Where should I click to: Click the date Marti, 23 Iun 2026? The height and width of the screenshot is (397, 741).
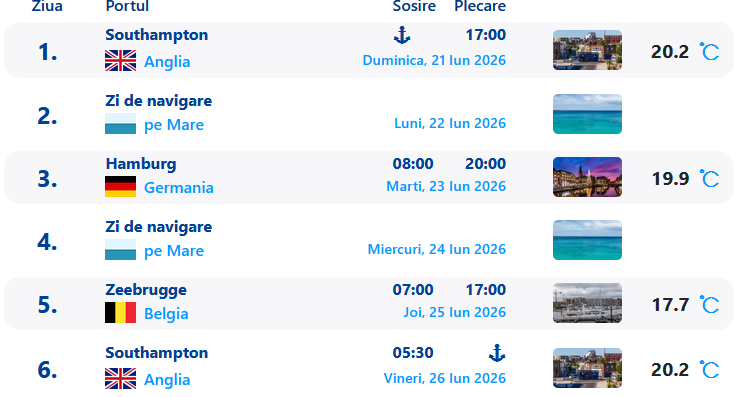(446, 186)
